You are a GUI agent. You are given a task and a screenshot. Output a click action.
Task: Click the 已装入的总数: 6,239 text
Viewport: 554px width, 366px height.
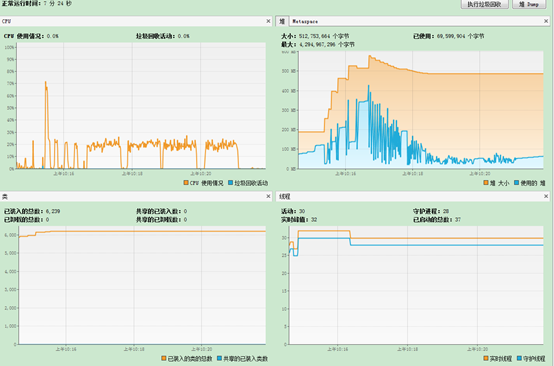click(x=32, y=211)
